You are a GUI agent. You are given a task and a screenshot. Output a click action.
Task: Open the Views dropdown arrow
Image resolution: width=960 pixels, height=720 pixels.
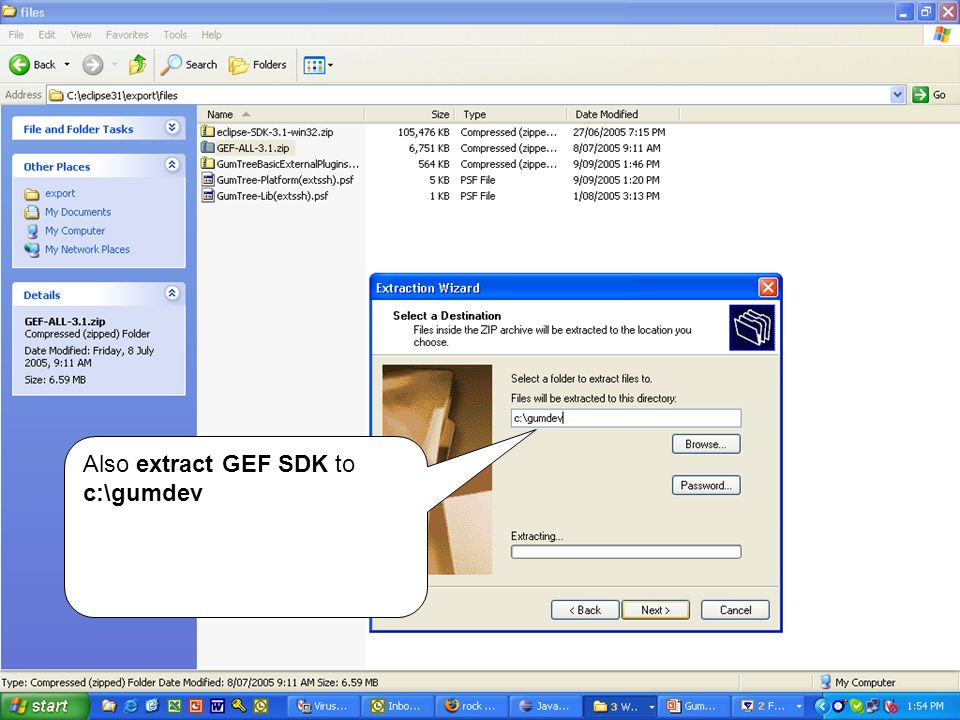click(x=331, y=65)
